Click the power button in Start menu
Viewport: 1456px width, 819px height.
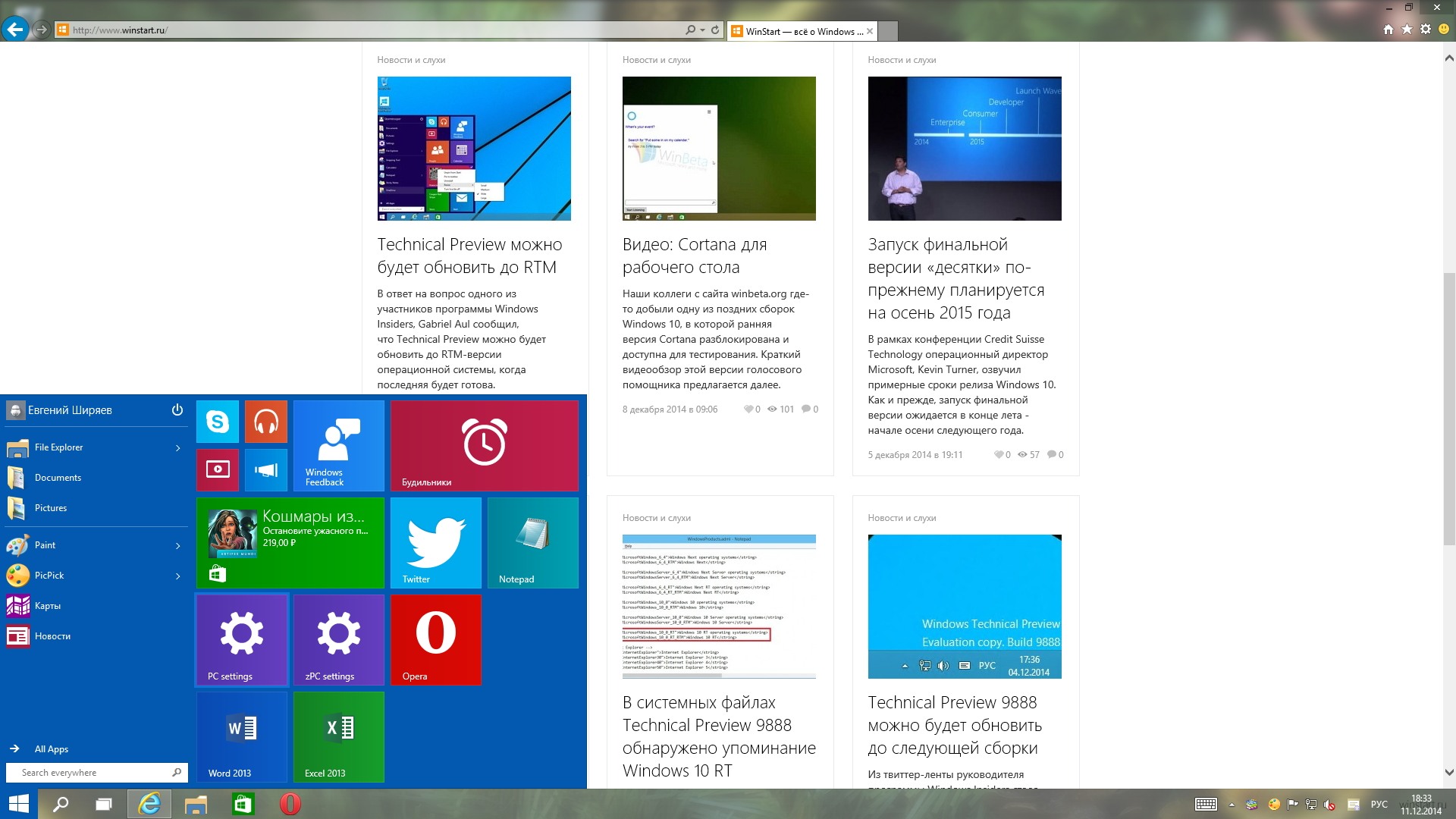pos(177,409)
